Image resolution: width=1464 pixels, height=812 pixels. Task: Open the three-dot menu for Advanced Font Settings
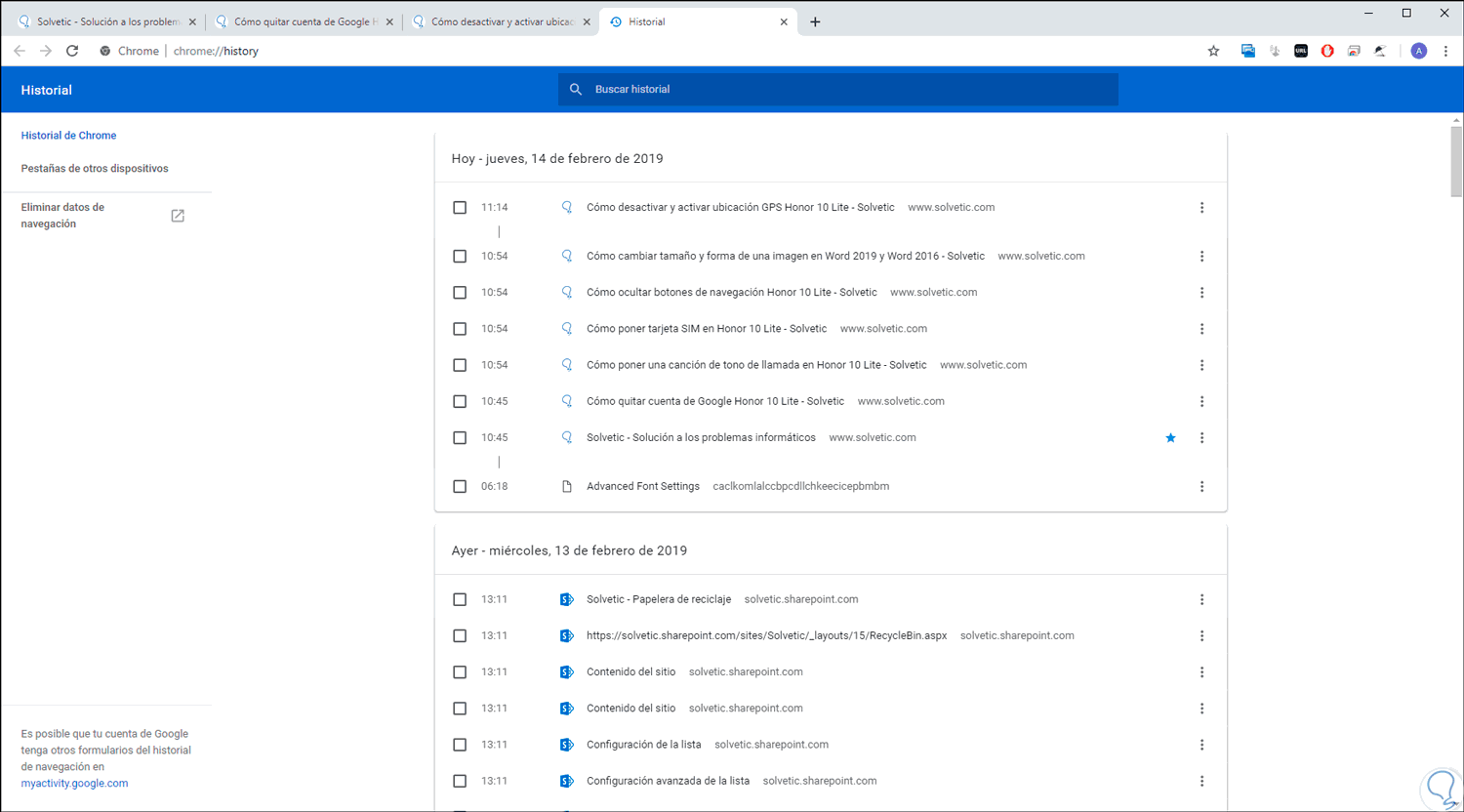coord(1201,486)
